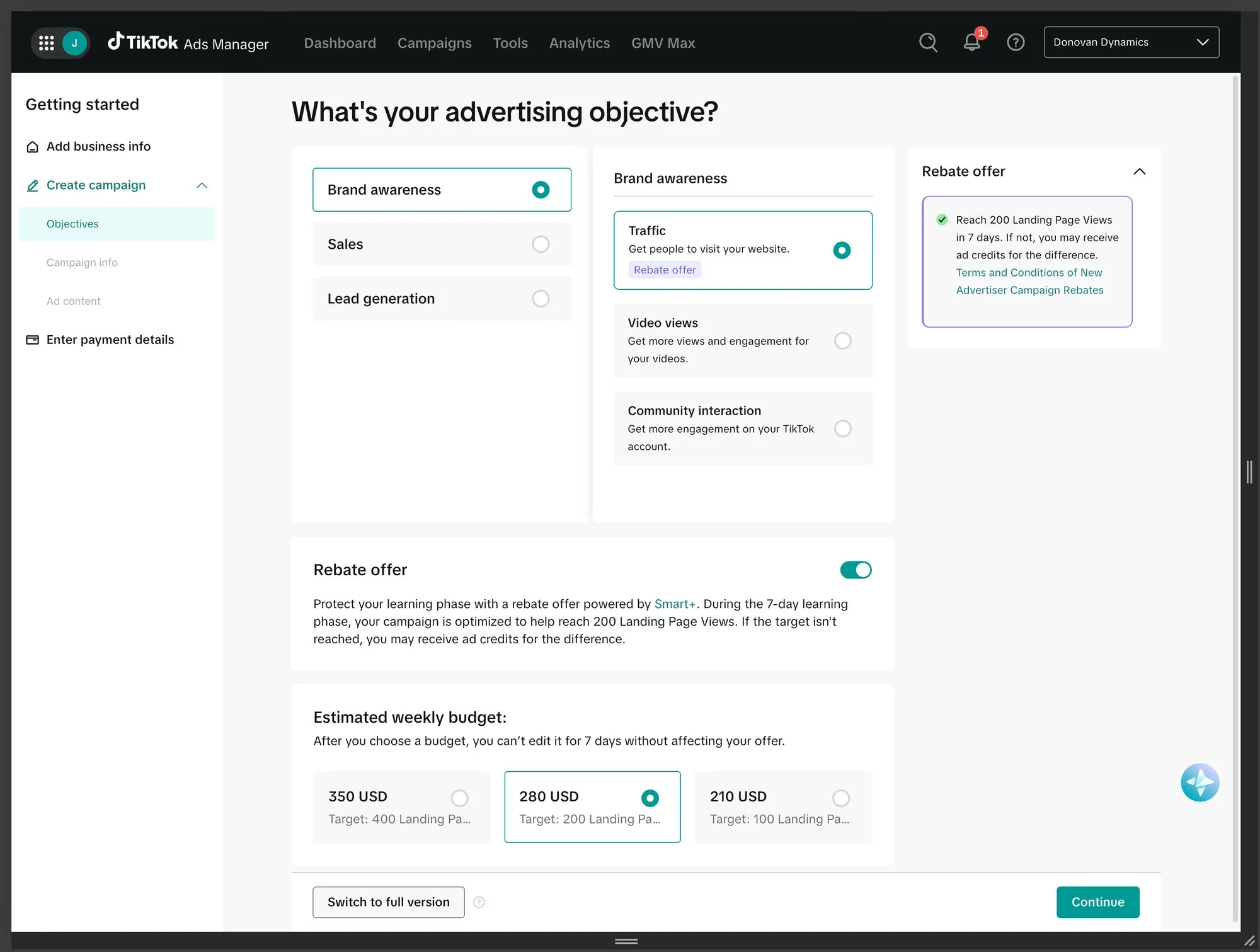Open the Smart+ link
This screenshot has width=1260, height=952.
[675, 604]
